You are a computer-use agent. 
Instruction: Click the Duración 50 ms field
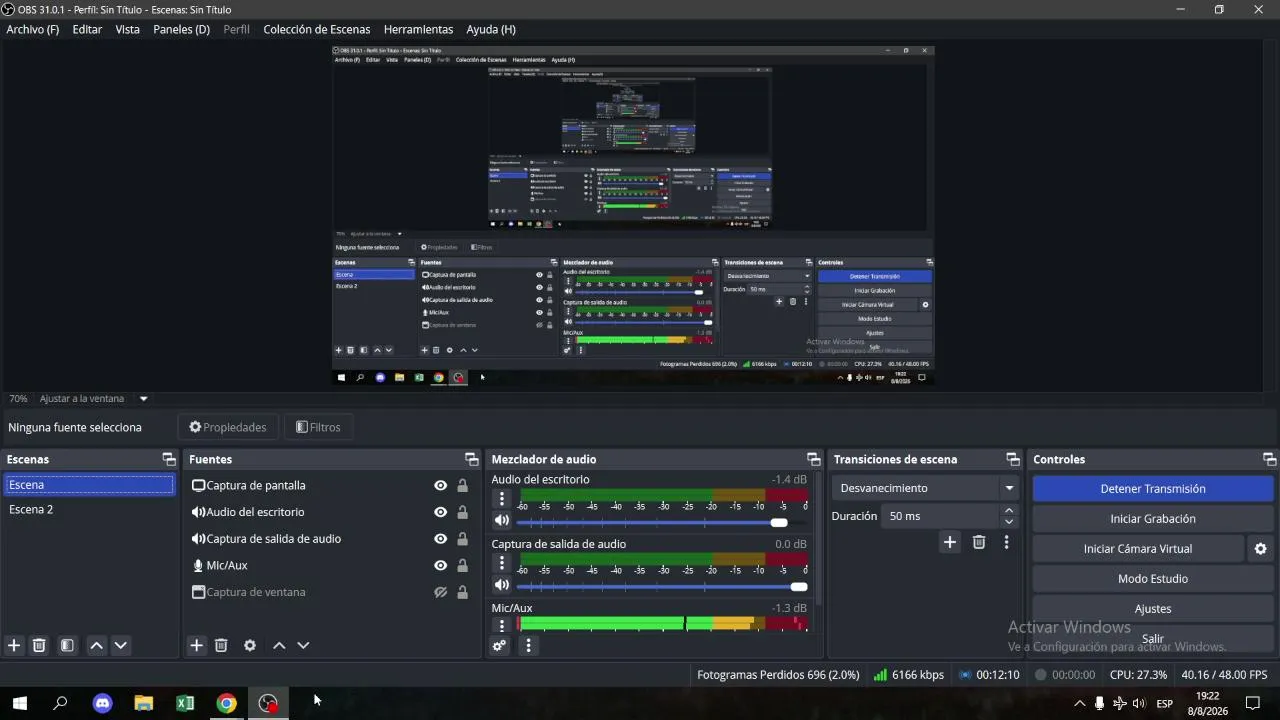[943, 516]
